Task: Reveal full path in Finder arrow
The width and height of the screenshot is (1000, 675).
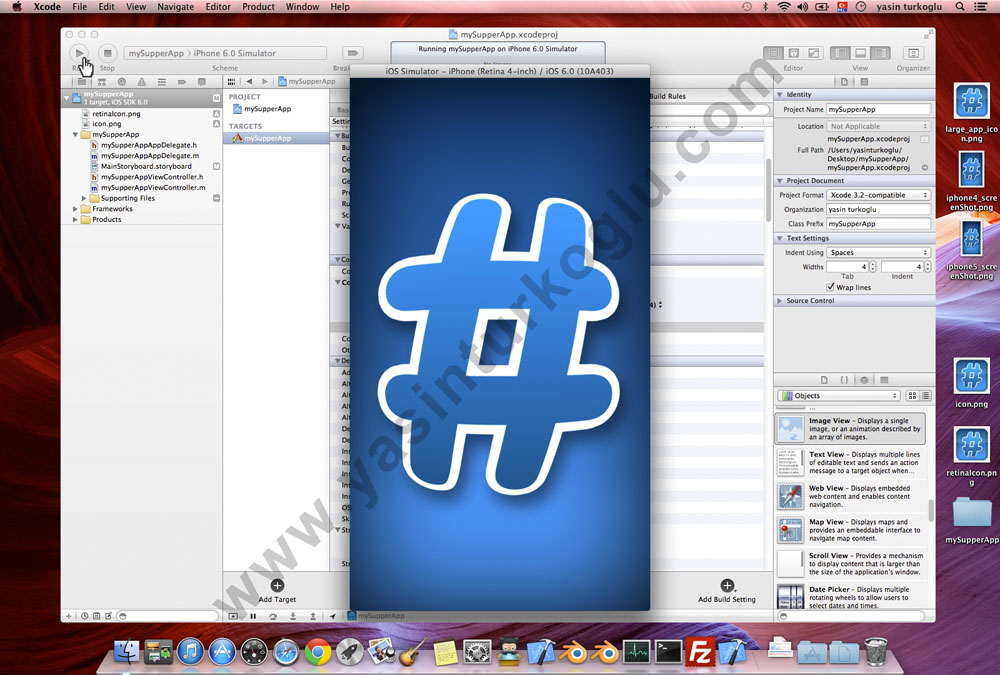Action: 925,168
